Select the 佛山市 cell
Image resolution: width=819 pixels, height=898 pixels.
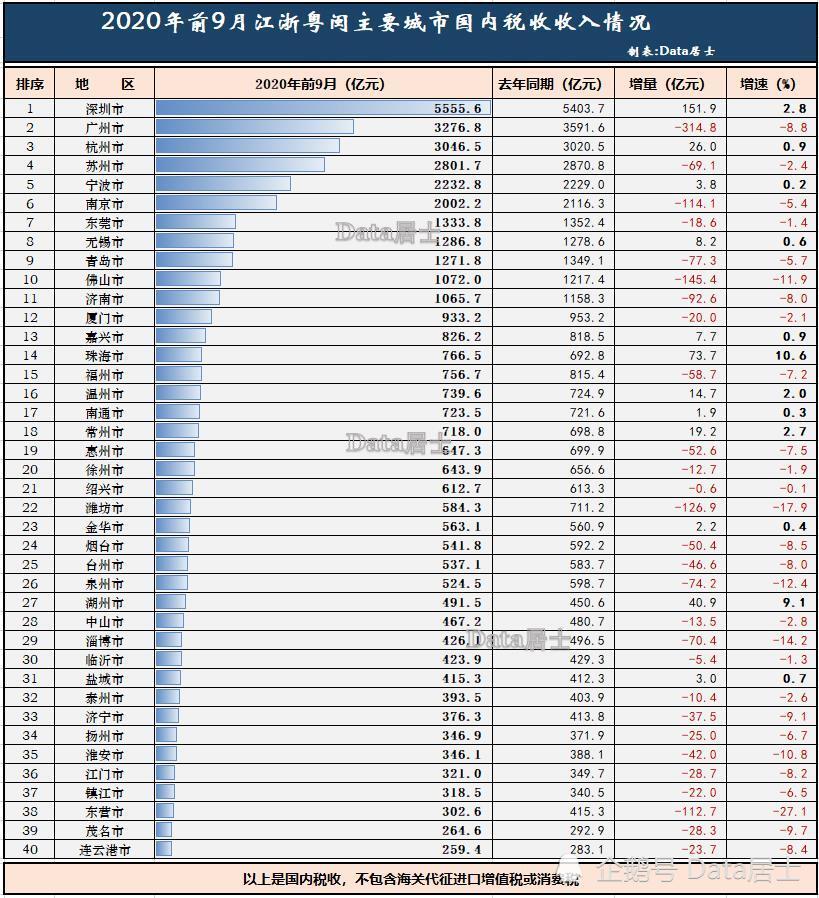pyautogui.click(x=105, y=279)
